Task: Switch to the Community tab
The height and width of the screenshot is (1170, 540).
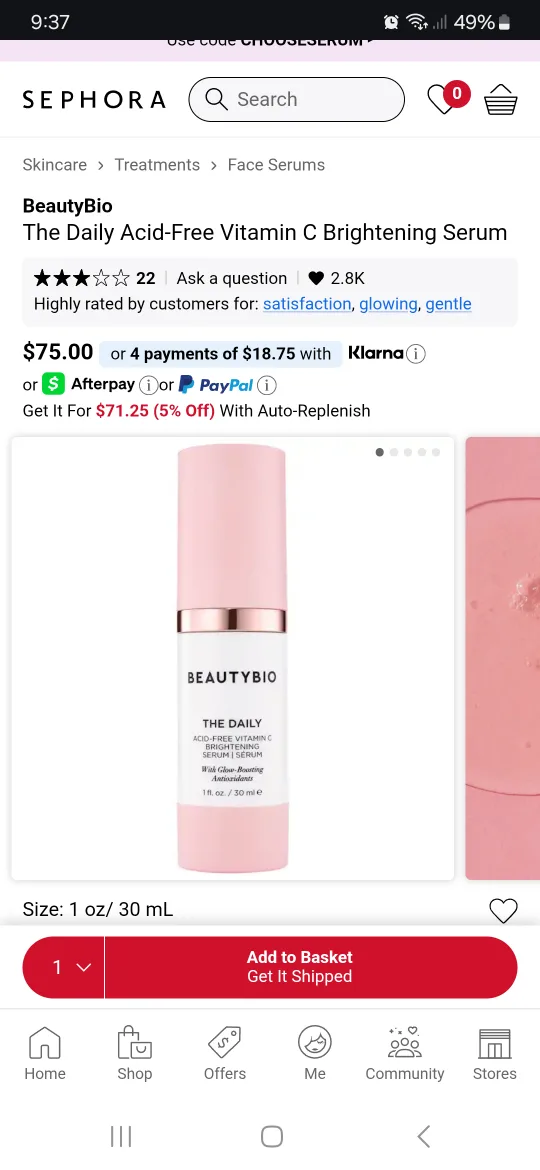Action: [404, 1054]
